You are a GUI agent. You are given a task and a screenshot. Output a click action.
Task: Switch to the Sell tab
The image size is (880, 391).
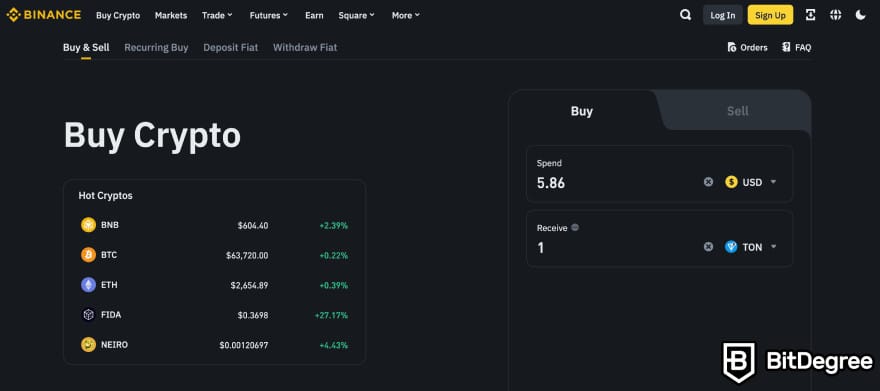pos(737,111)
